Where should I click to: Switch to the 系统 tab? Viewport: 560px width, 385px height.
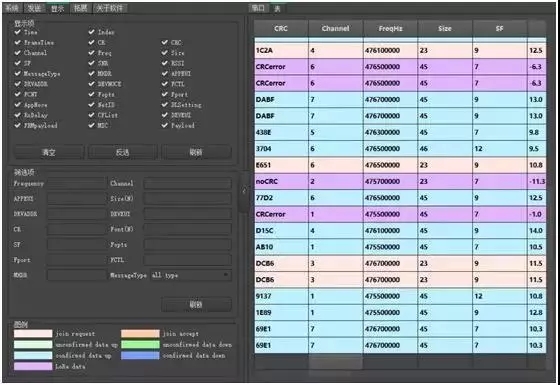pyautogui.click(x=12, y=8)
